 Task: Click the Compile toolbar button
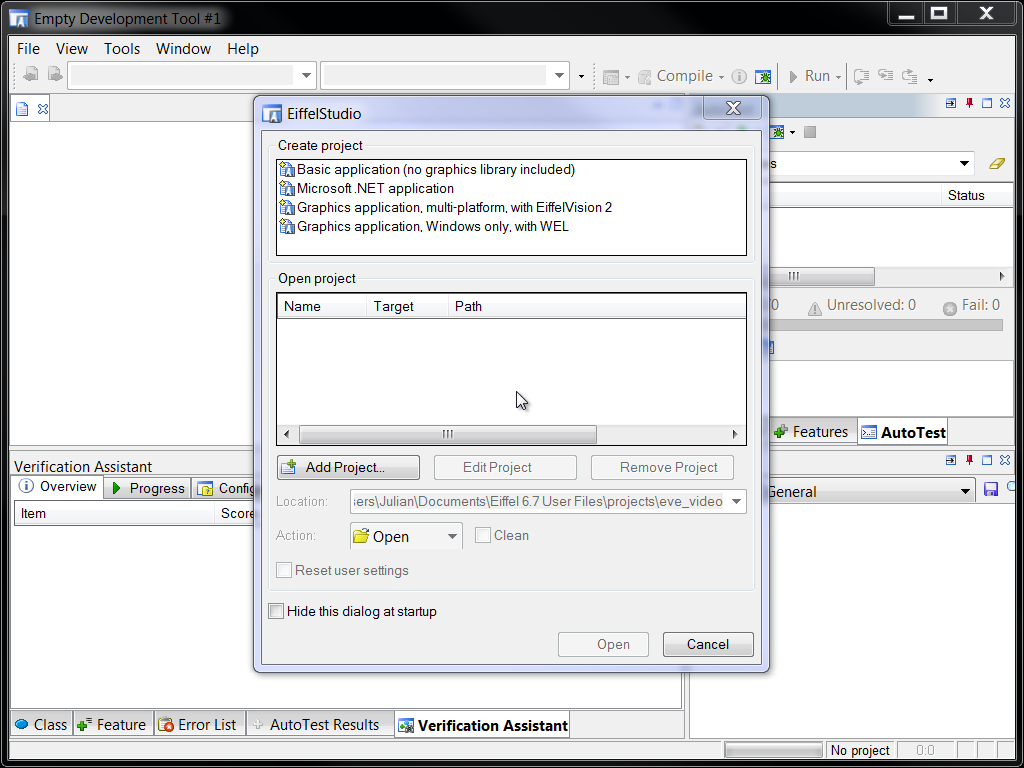click(x=675, y=76)
